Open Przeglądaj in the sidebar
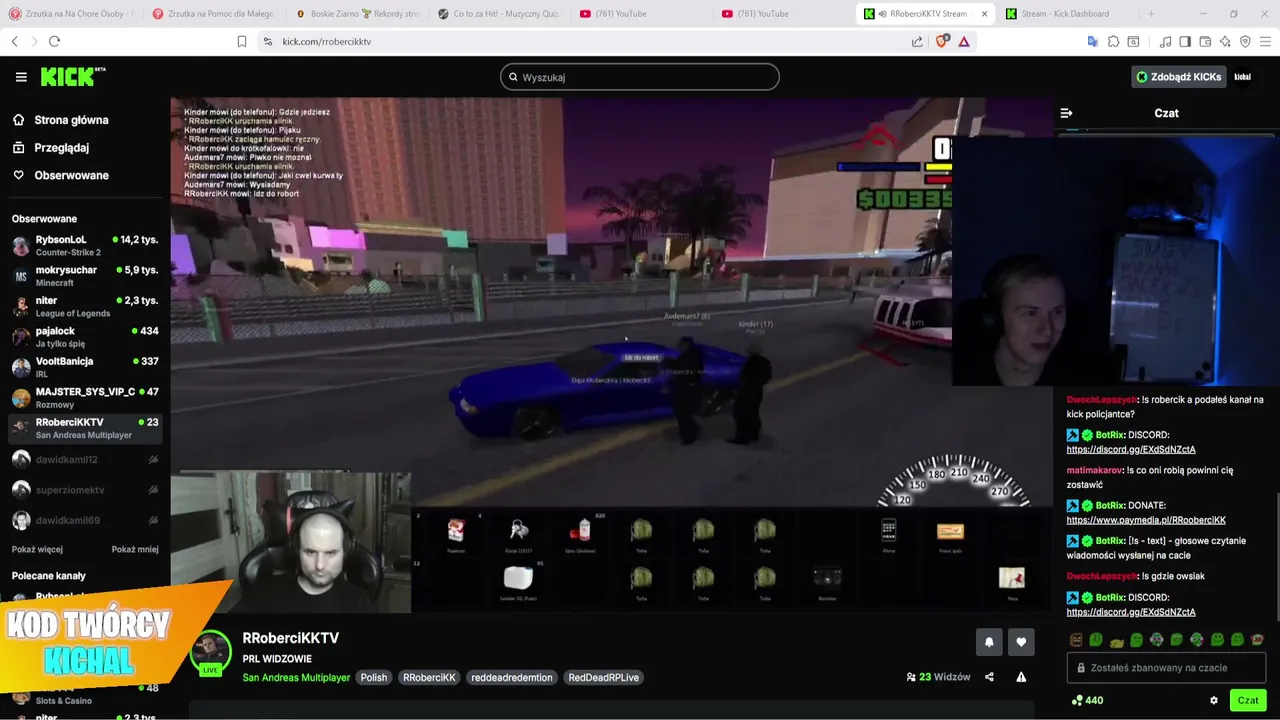This screenshot has height=720, width=1280. coord(61,148)
